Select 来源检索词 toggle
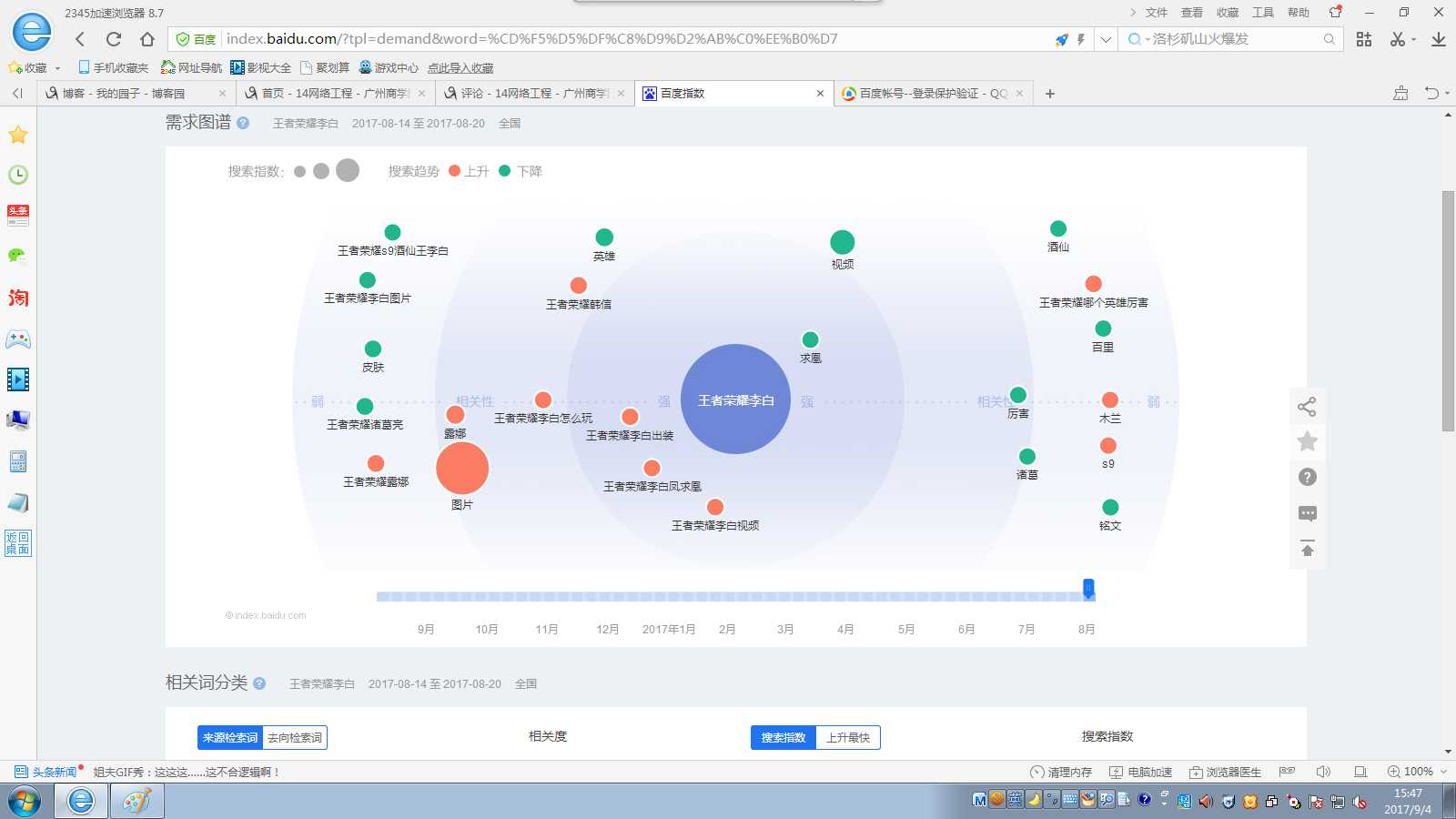This screenshot has height=819, width=1456. pyautogui.click(x=230, y=737)
